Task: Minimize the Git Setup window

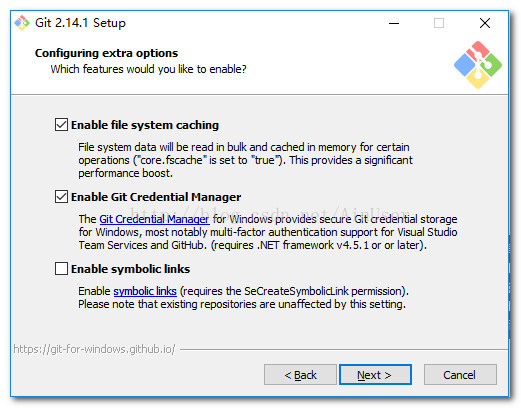Action: 394,23
